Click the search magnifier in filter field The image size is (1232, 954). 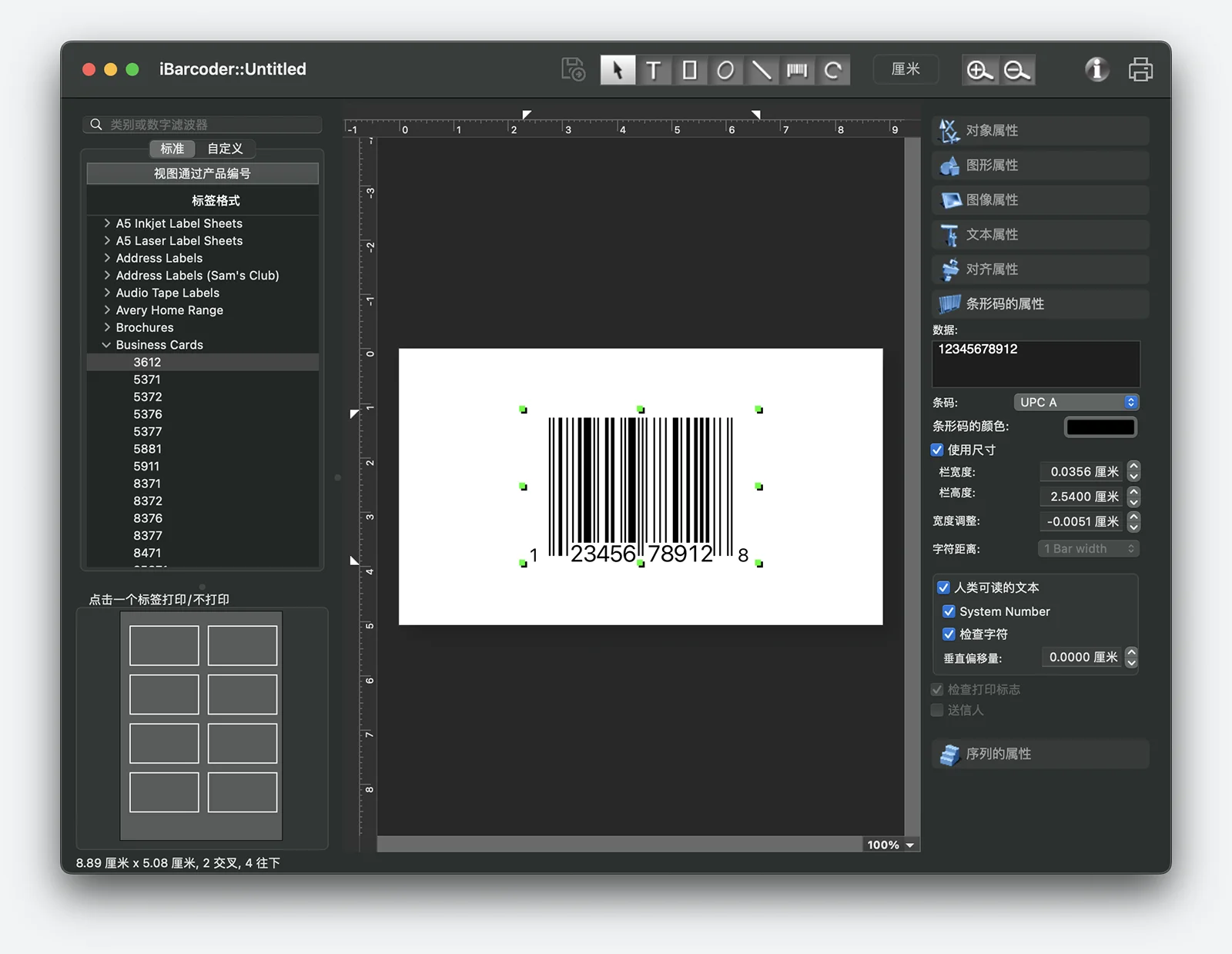pyautogui.click(x=96, y=125)
